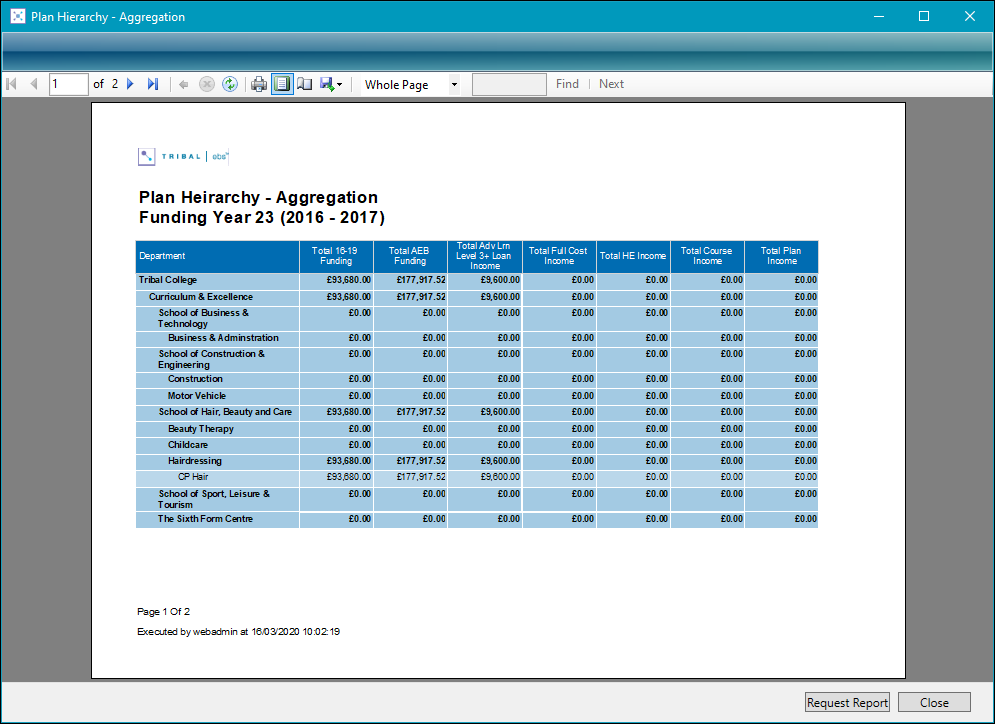Click the Close button at bottom
This screenshot has width=995, height=724.
click(x=934, y=702)
